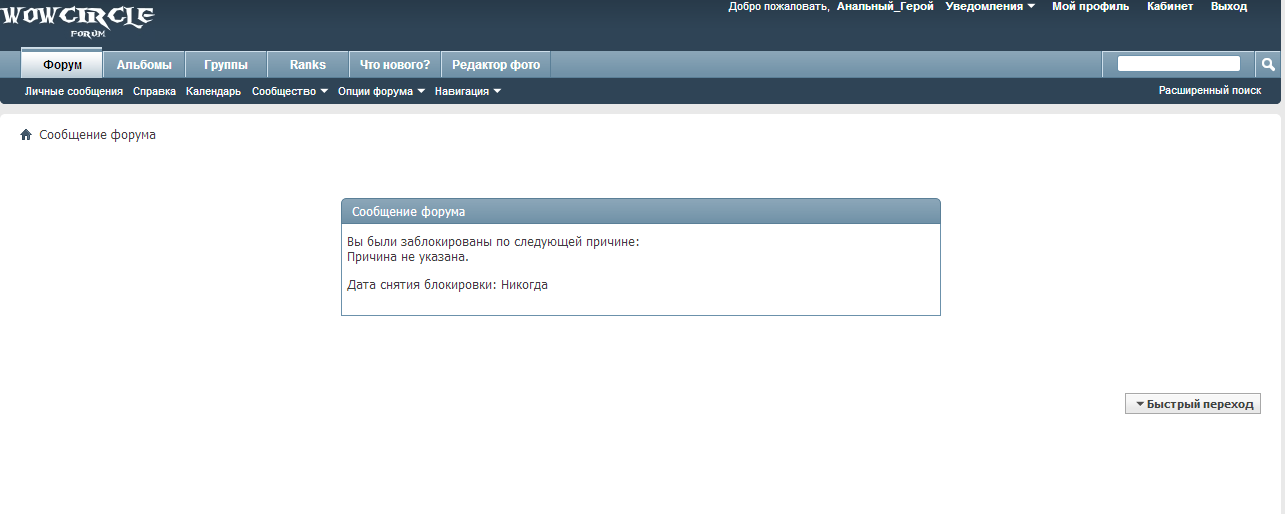Expand the Навигация dropdown
Image resolution: width=1285 pixels, height=514 pixels.
[x=468, y=91]
